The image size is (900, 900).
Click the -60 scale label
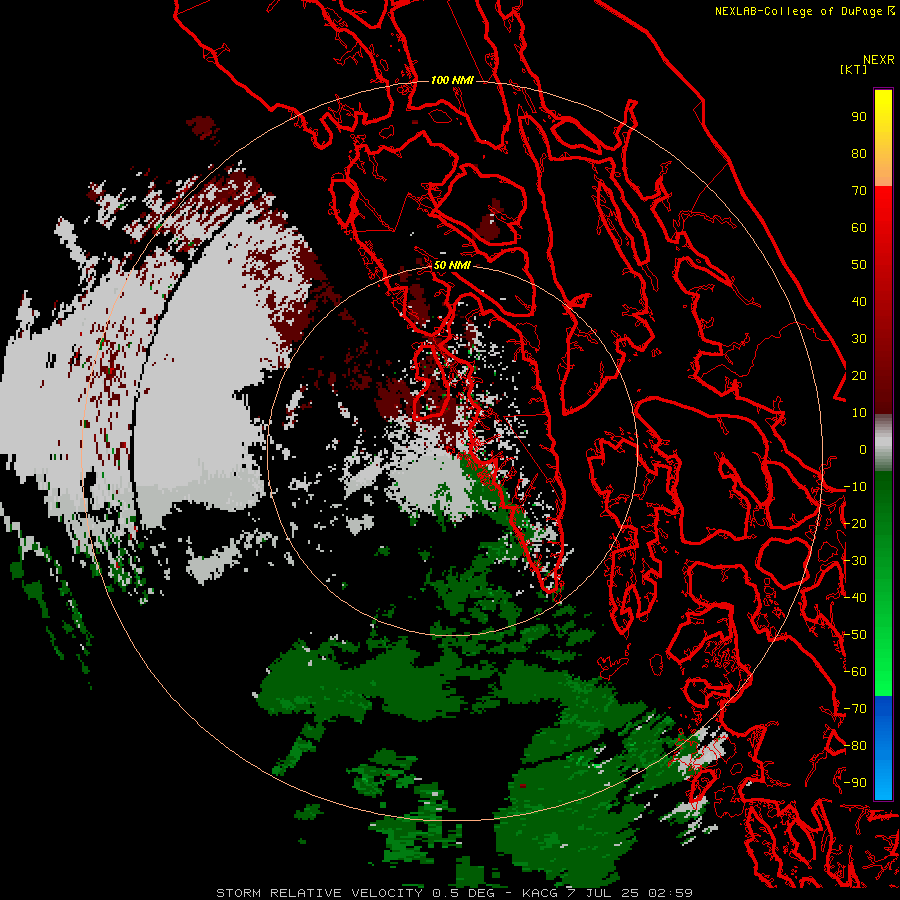[855, 672]
